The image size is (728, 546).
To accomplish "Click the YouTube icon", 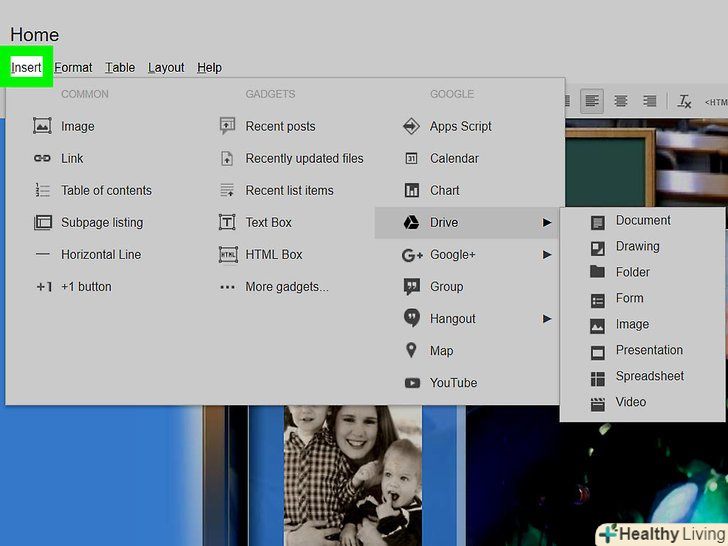I will tap(411, 383).
